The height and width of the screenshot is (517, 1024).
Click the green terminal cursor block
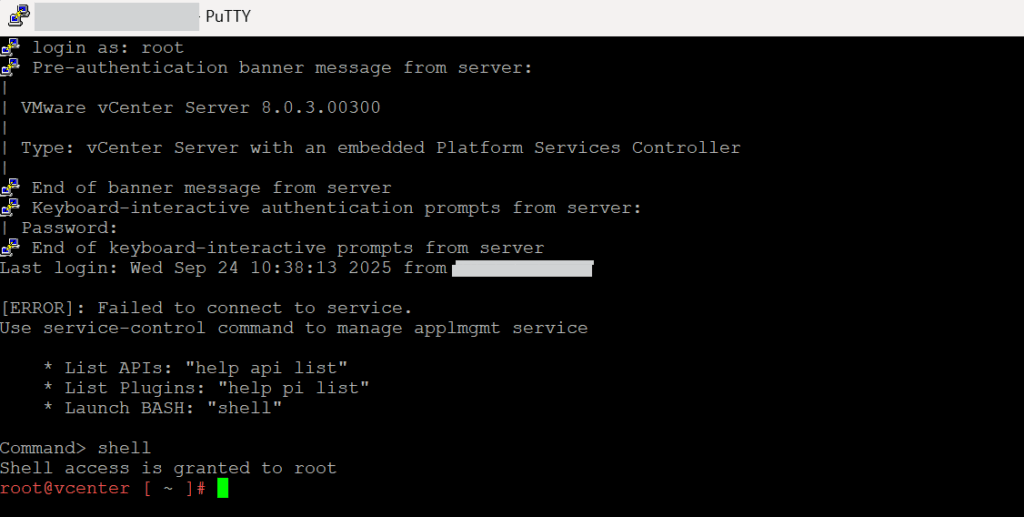[x=222, y=488]
